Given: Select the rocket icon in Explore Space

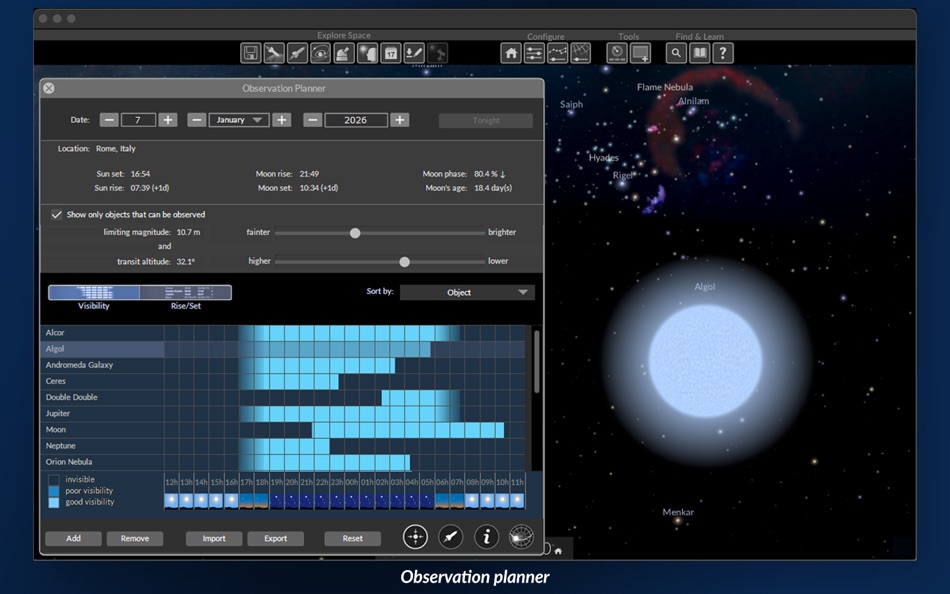Looking at the screenshot, I should (297, 53).
